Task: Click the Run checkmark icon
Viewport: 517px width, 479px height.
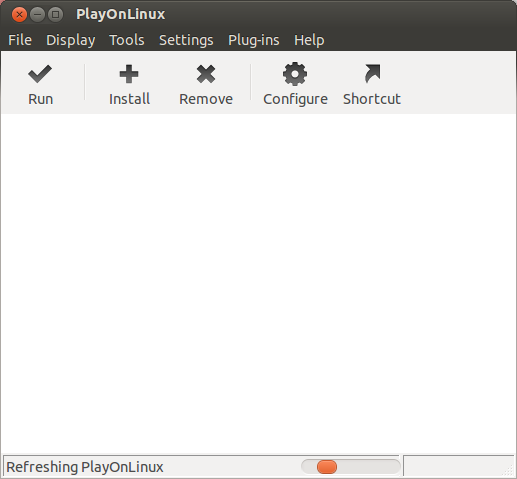Action: pos(40,74)
